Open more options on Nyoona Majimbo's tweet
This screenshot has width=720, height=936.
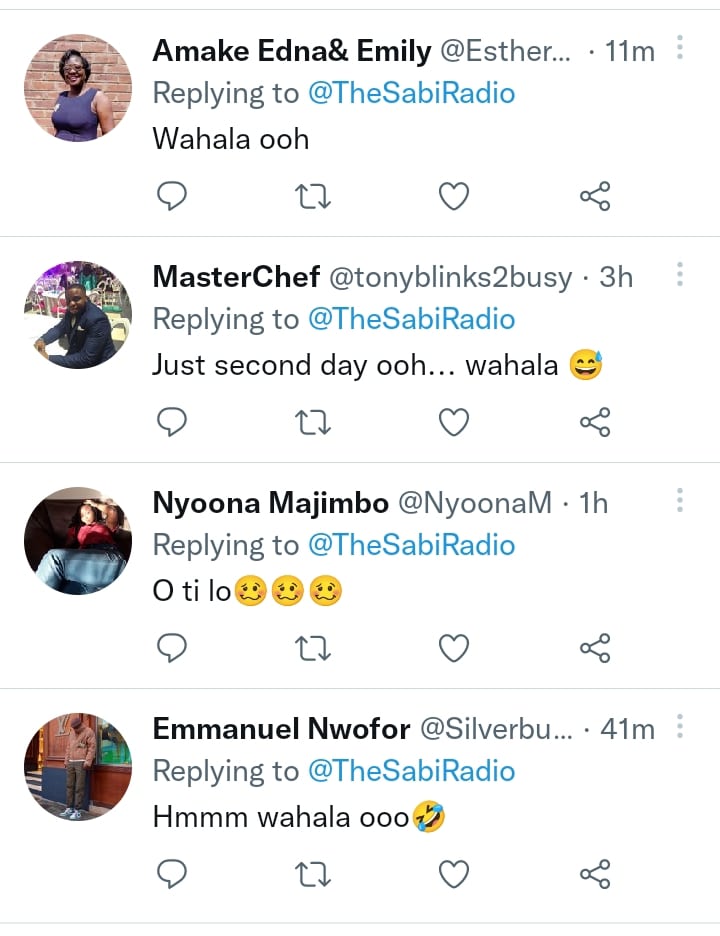(x=680, y=500)
